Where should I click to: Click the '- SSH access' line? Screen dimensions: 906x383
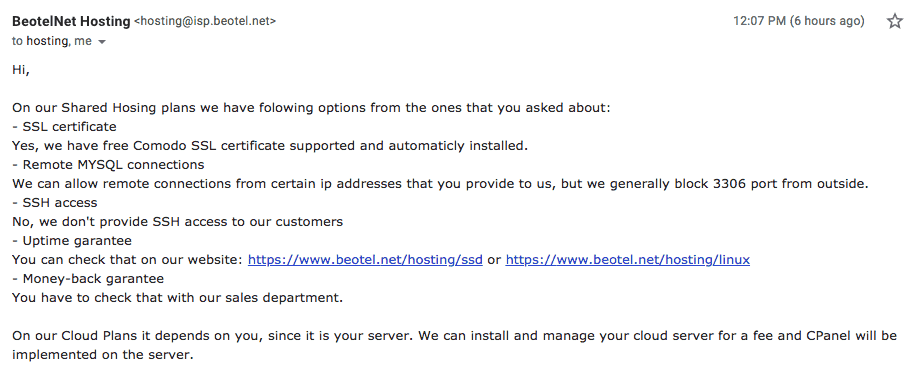point(54,203)
